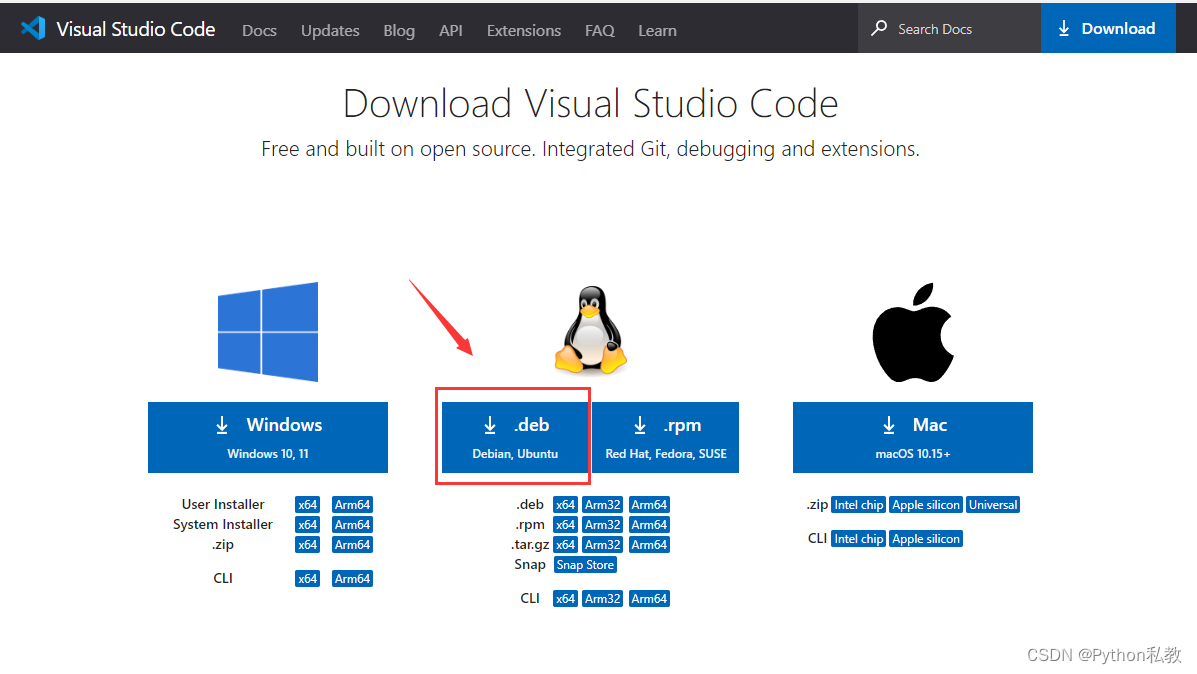Select Arm32 for Linux .tar.gz
The width and height of the screenshot is (1197, 674).
tap(603, 545)
